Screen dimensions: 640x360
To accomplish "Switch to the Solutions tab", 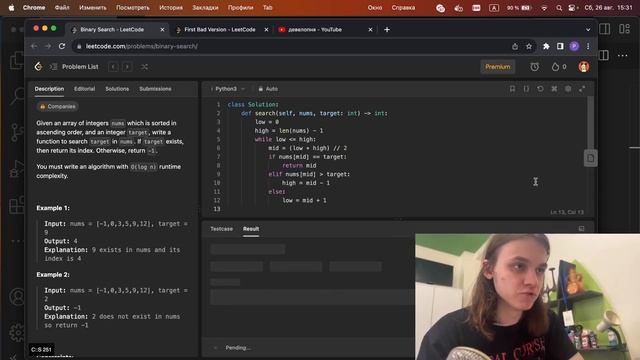I will pyautogui.click(x=117, y=89).
